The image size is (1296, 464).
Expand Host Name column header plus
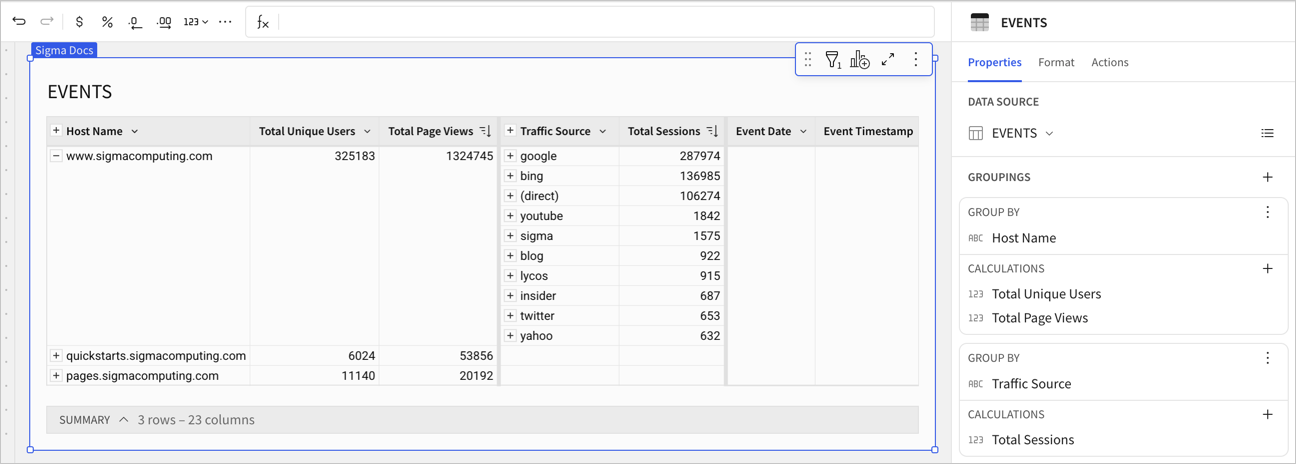pyautogui.click(x=56, y=131)
